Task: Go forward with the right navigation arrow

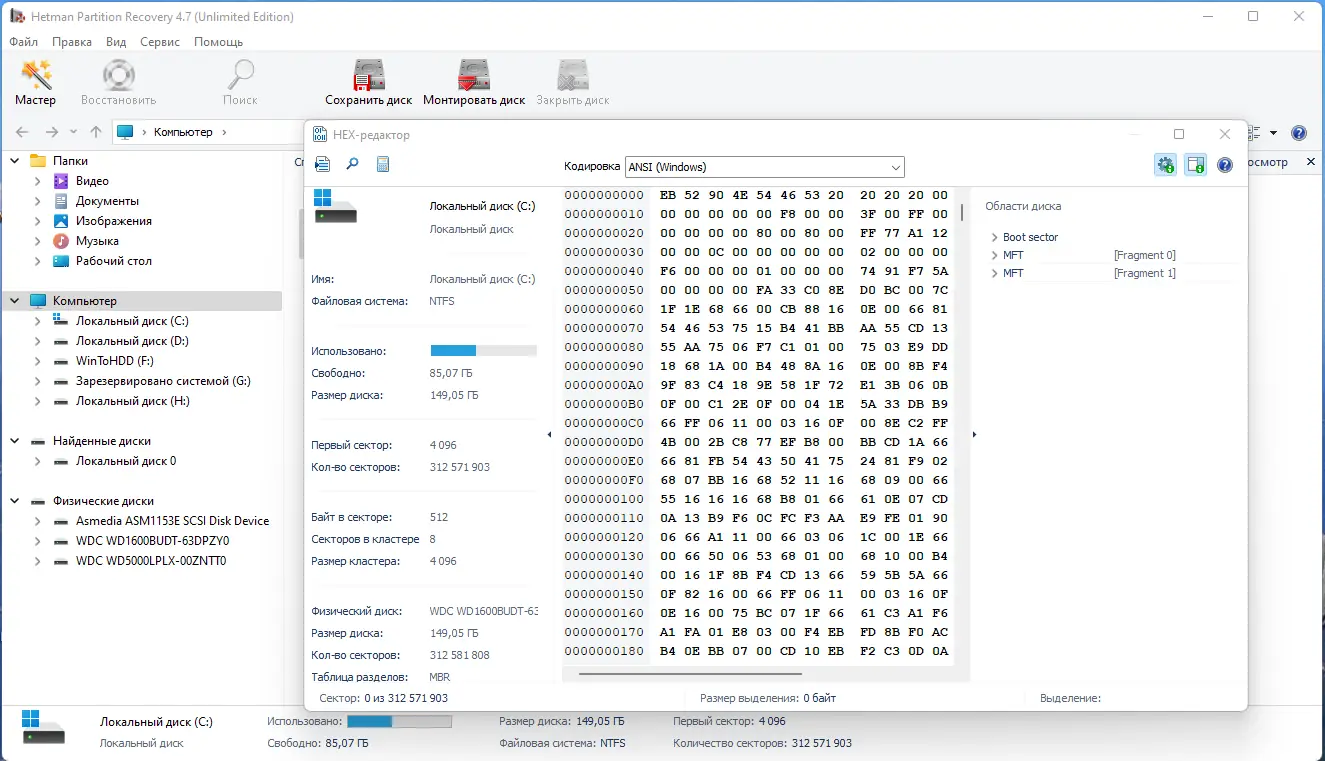Action: tap(52, 132)
